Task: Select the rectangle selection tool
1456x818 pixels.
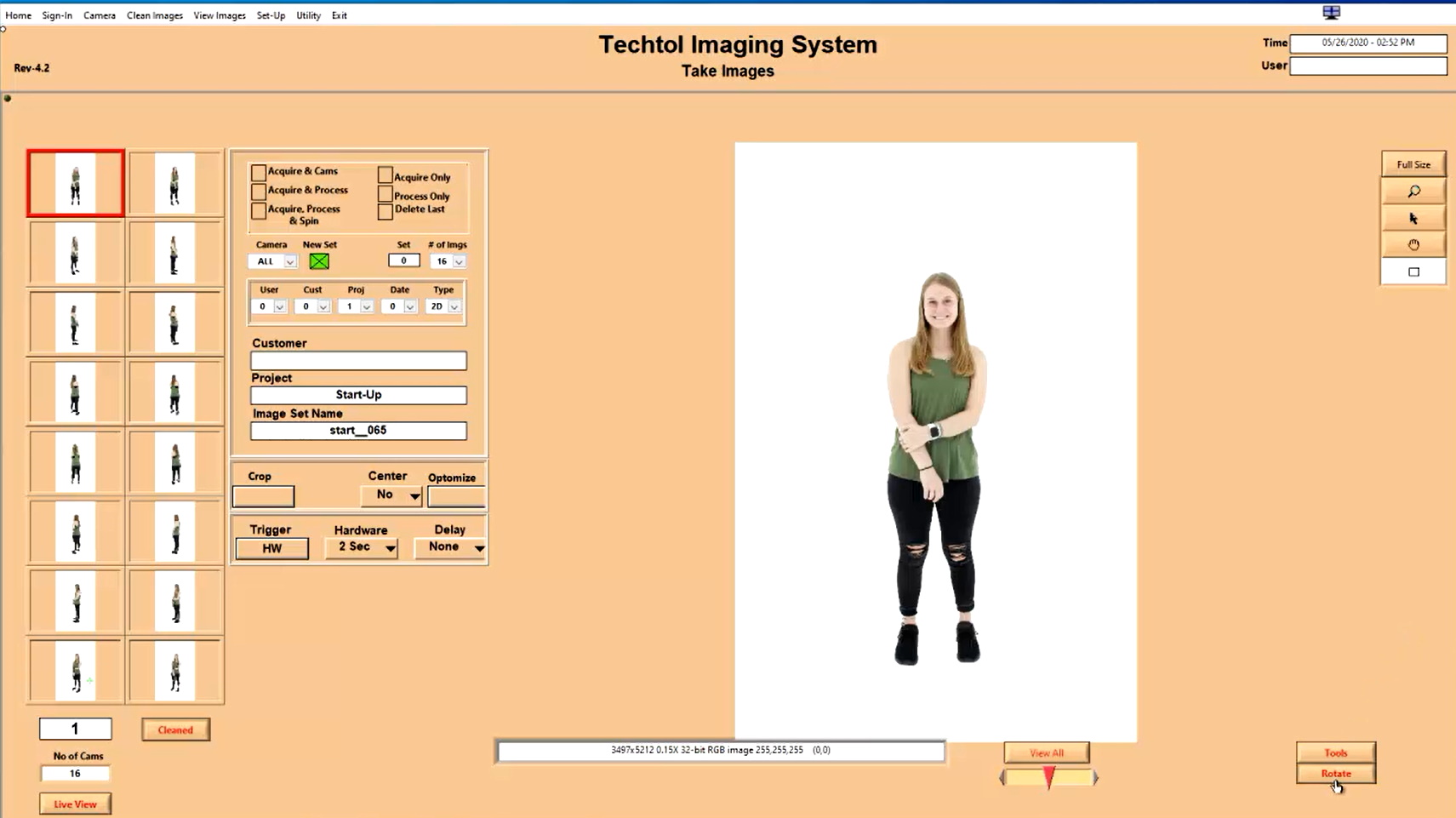Action: point(1413,272)
